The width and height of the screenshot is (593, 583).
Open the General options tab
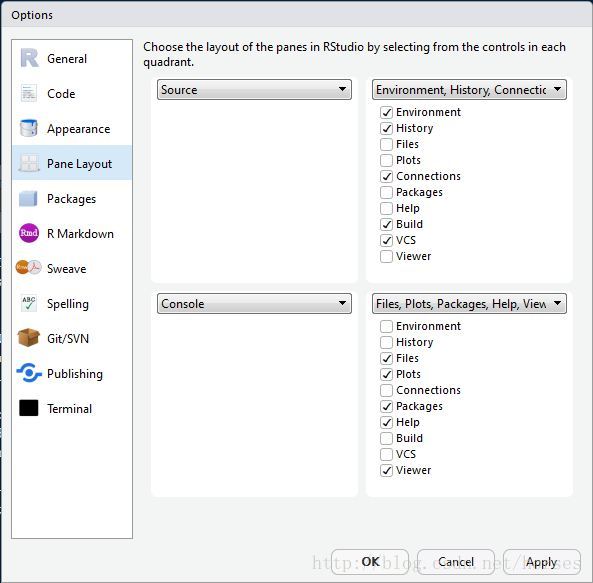coord(72,59)
